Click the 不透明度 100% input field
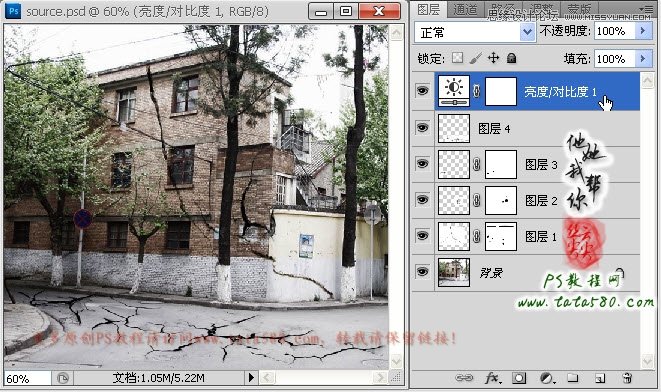Viewport: 661px width, 392px height. [615, 31]
